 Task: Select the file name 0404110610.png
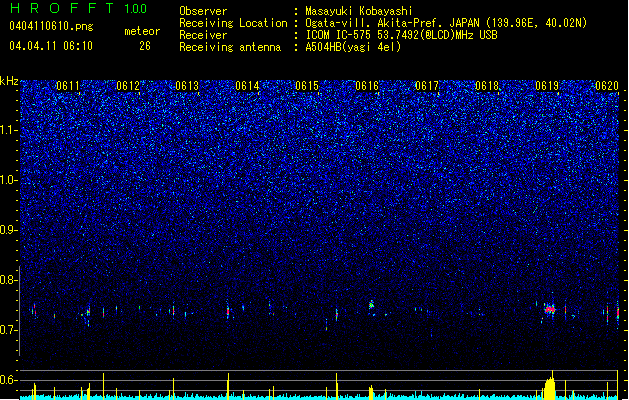coord(51,27)
